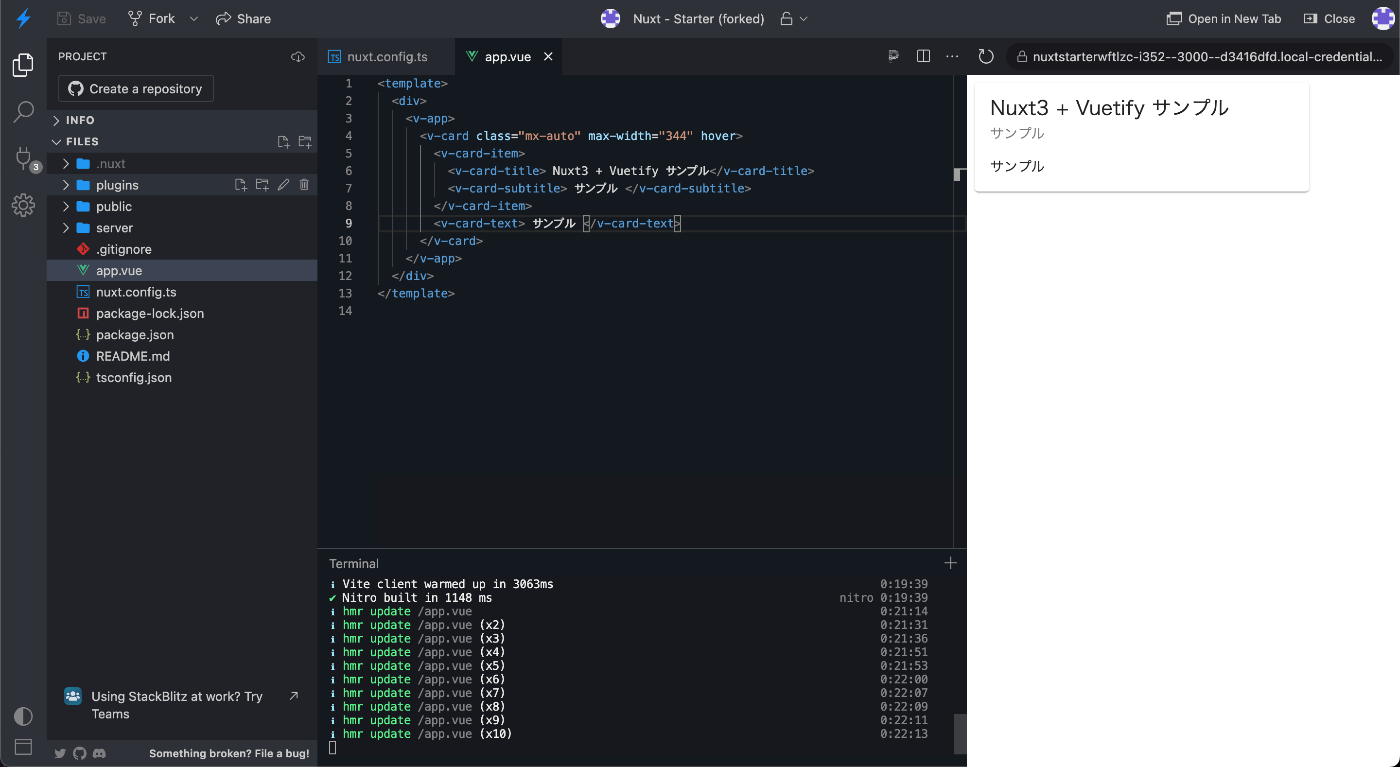Click the Share button
The image size is (1400, 767).
[243, 18]
